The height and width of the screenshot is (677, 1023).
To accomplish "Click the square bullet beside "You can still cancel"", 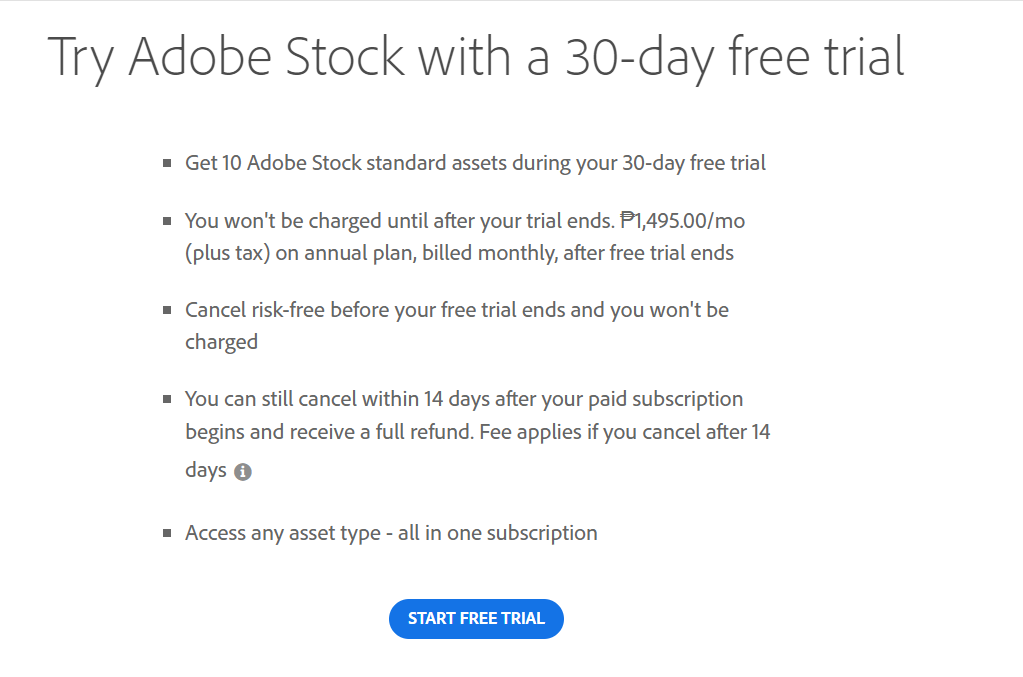I will click(x=167, y=399).
